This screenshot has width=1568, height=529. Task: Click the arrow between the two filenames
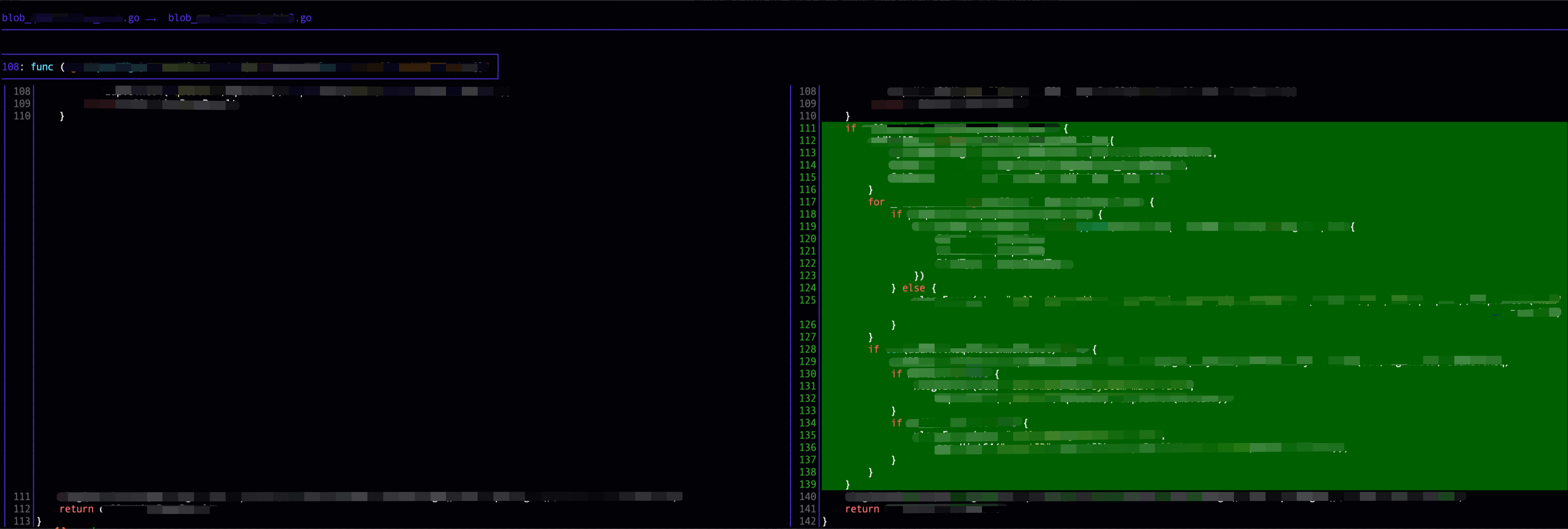(151, 19)
